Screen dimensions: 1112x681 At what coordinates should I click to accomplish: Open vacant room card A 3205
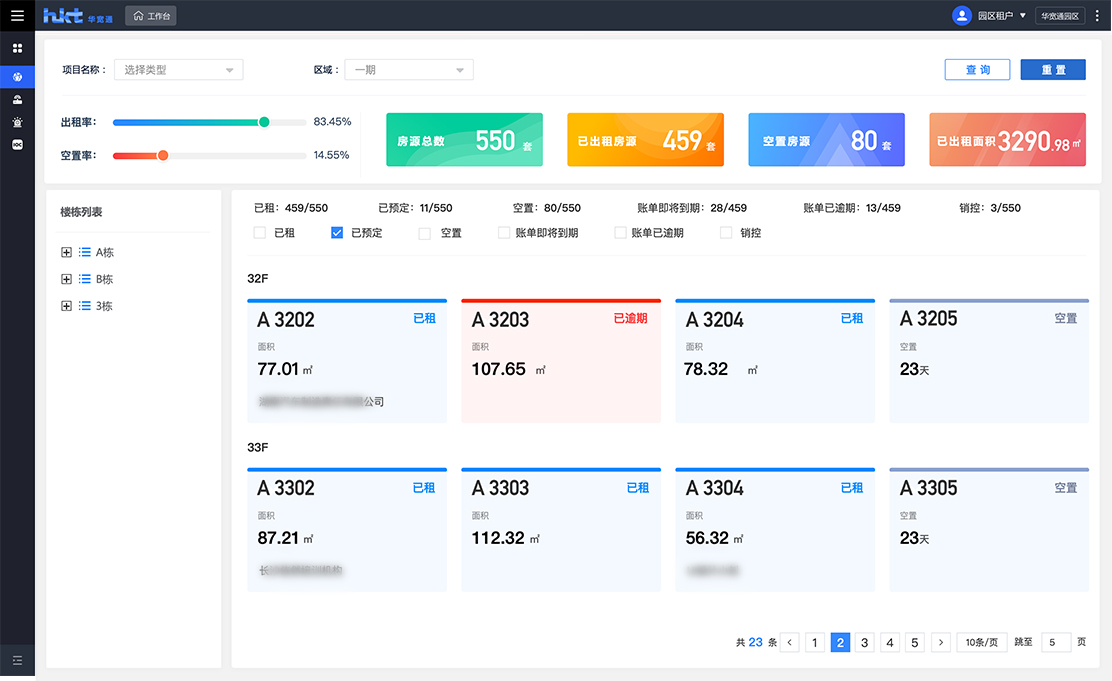989,361
